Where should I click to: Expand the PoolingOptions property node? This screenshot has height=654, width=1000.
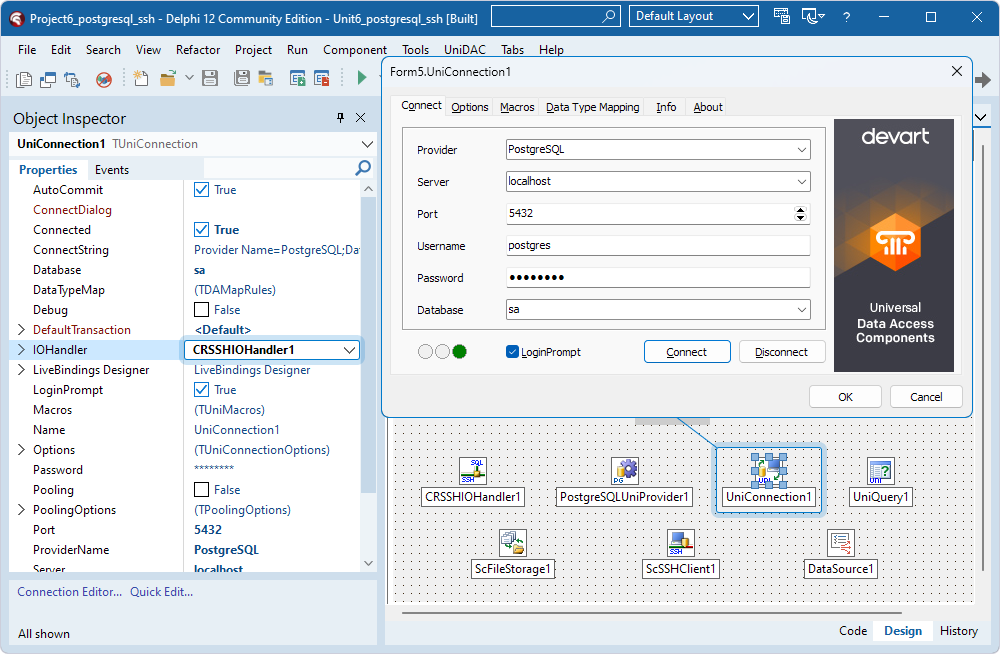(x=22, y=510)
